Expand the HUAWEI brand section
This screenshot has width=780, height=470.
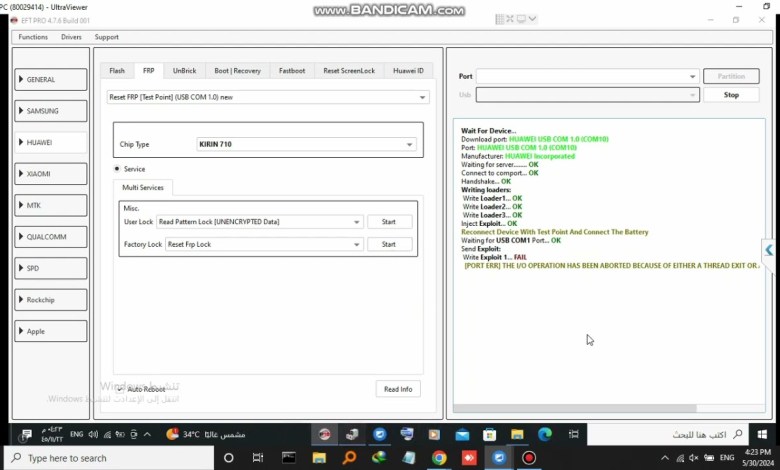[x=51, y=143]
